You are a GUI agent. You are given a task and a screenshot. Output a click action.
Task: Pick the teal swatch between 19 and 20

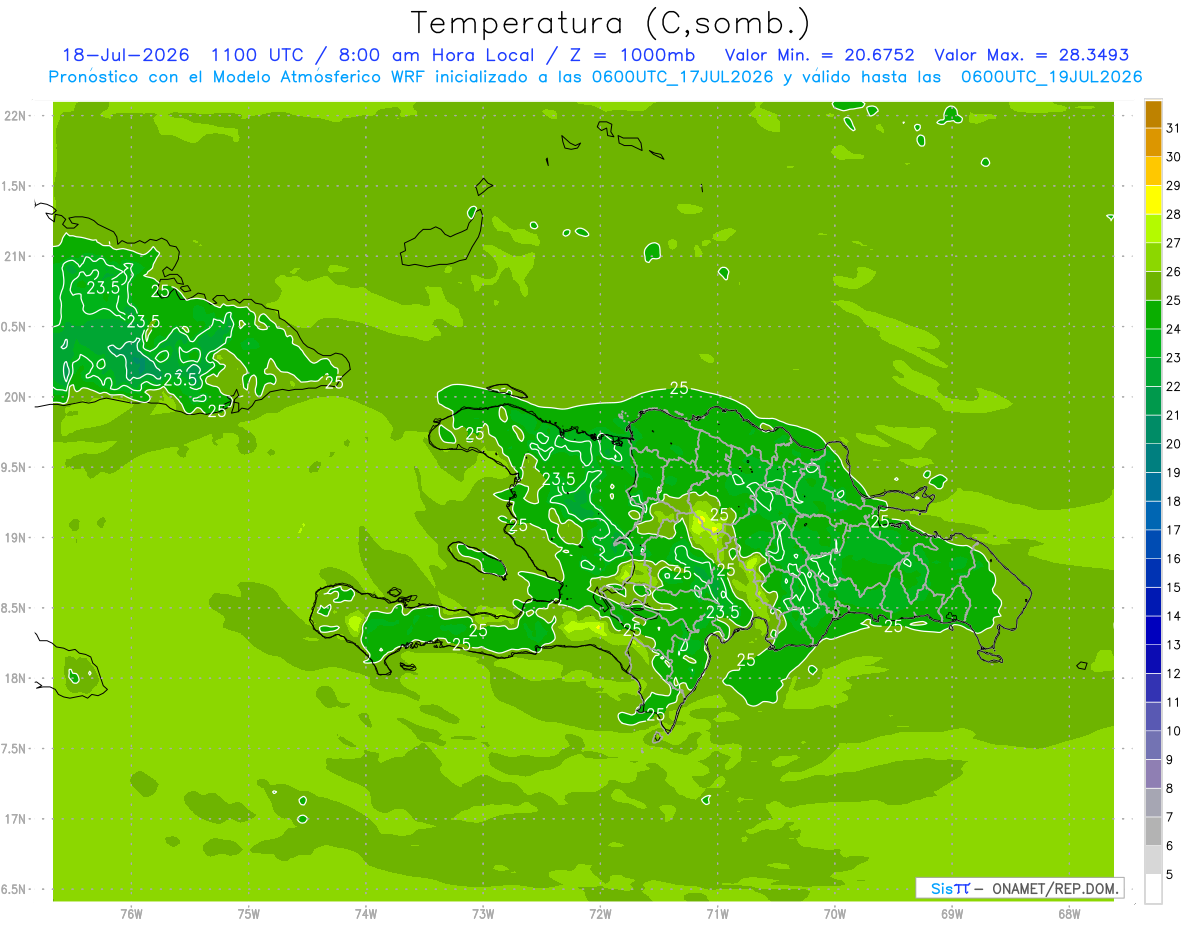pos(1153,458)
